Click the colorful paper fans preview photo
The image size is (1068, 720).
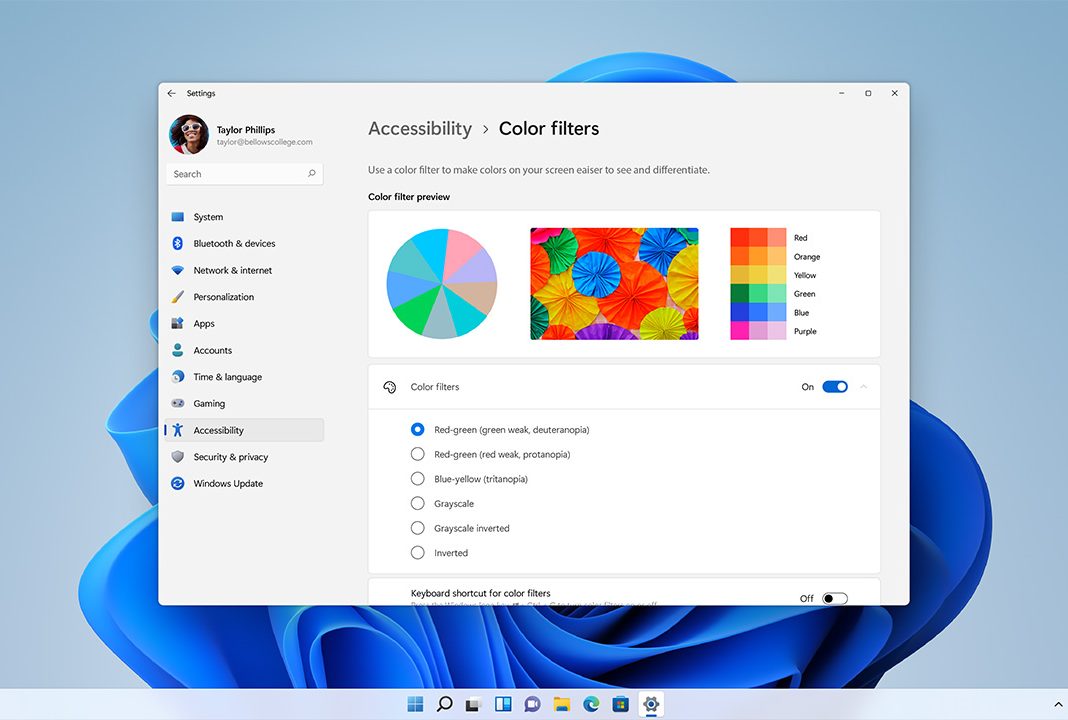614,283
